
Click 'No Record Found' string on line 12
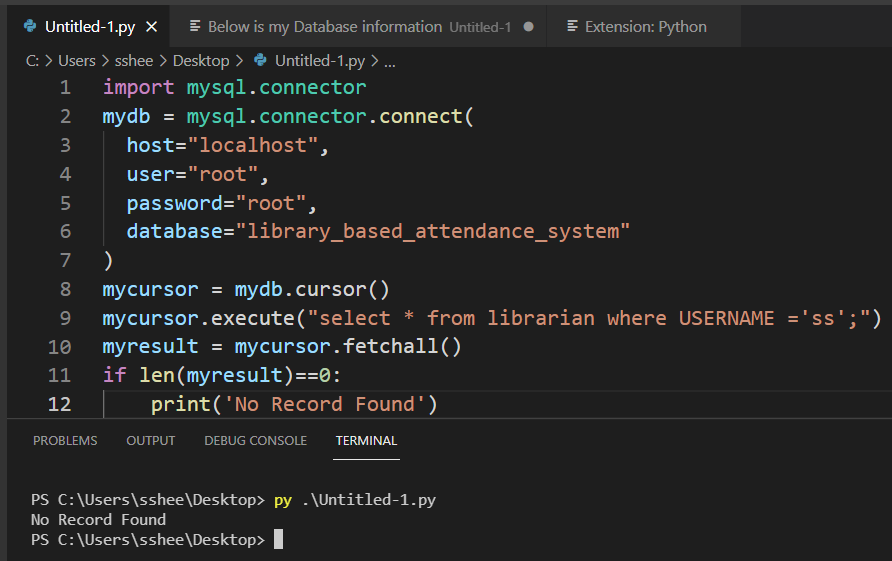(x=325, y=405)
